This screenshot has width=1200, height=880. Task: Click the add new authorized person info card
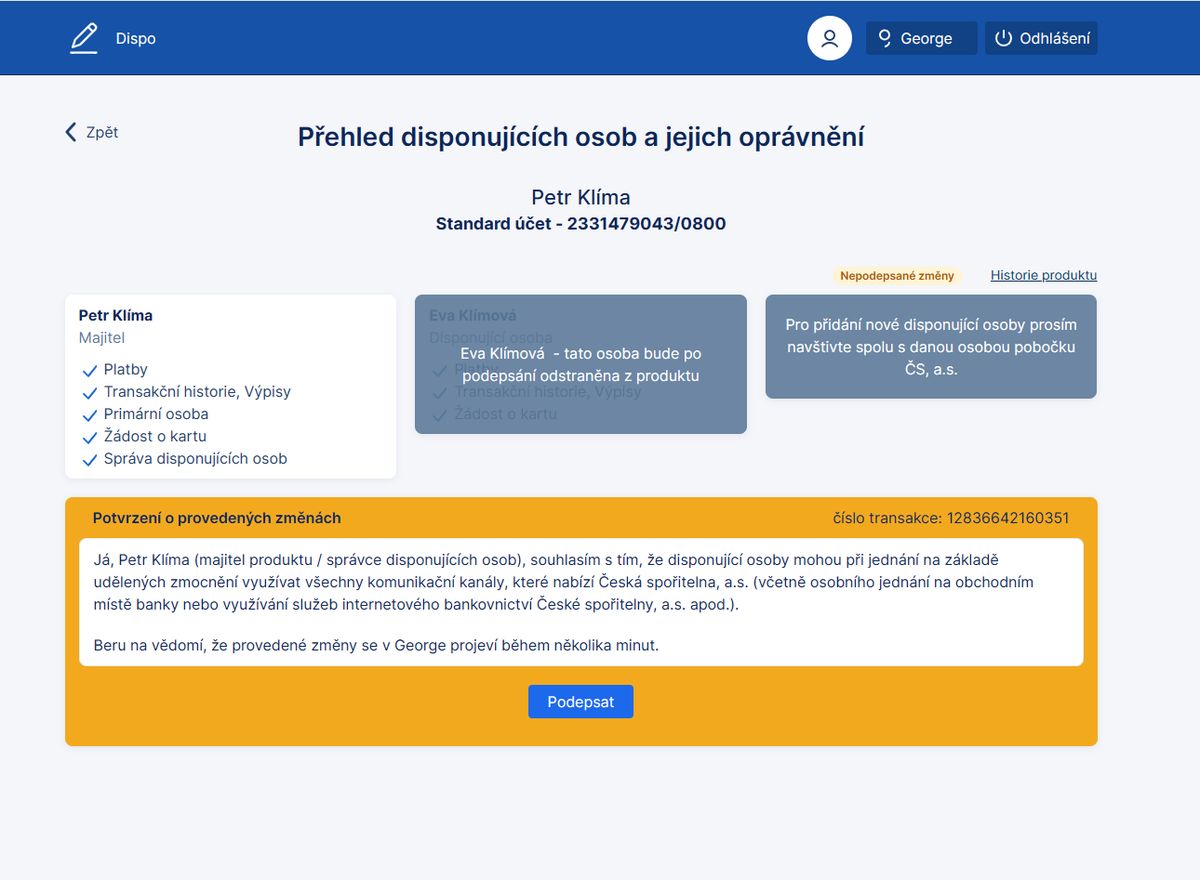coord(931,347)
